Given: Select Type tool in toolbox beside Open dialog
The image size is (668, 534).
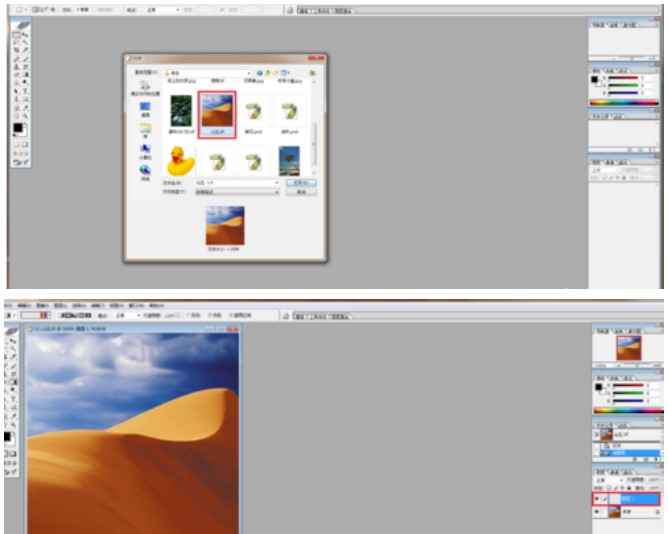Looking at the screenshot, I should click(25, 91).
